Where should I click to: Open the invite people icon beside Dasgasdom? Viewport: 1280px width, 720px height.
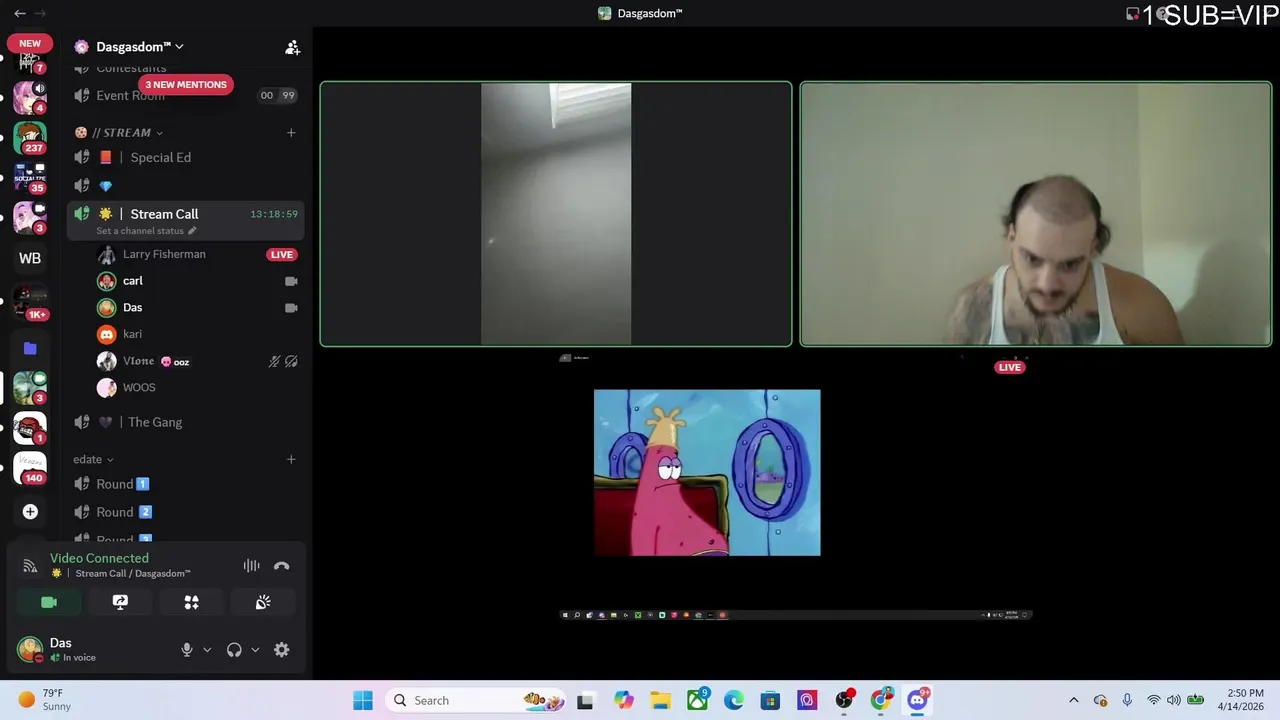coord(292,47)
